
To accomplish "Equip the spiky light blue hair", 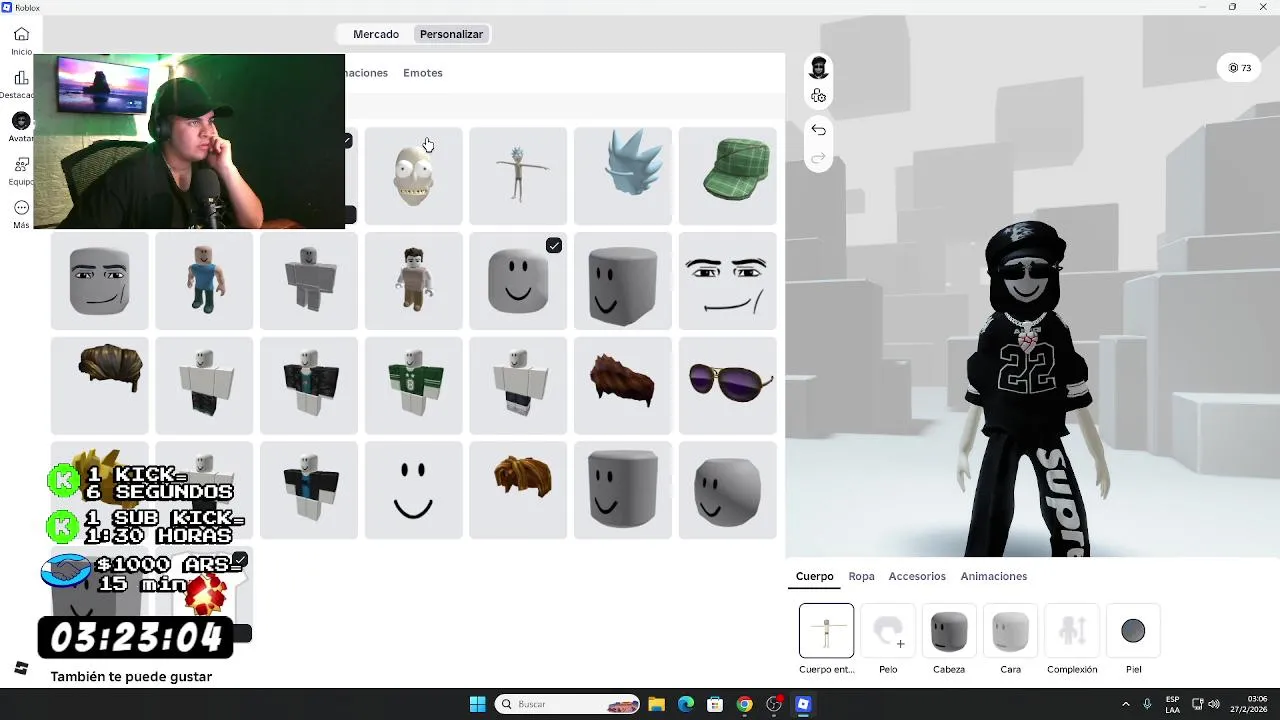I will coord(622,176).
